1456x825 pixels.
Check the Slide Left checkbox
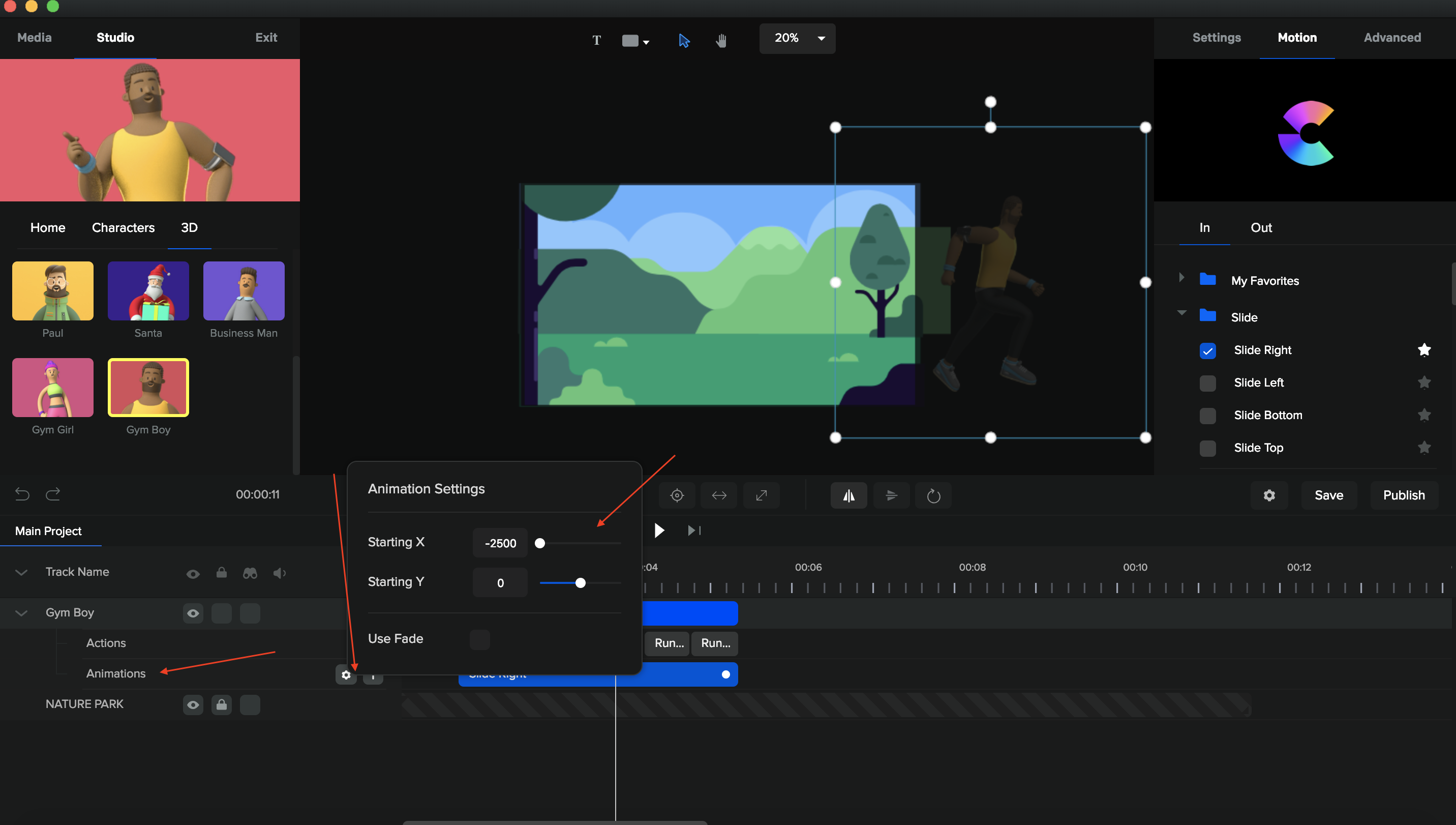pos(1207,383)
